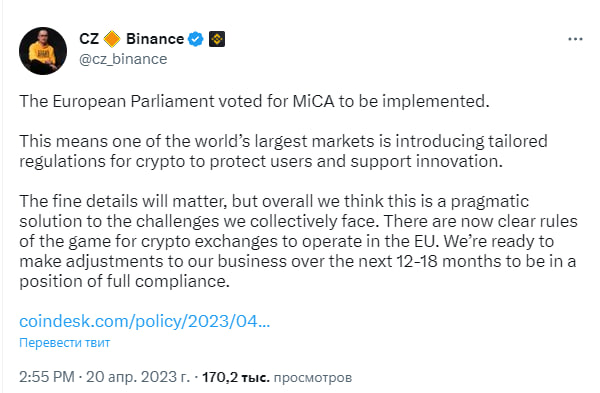Viewport: 600px width, 393px height.
Task: Click the "position of full compliance" line
Action: tap(124, 282)
